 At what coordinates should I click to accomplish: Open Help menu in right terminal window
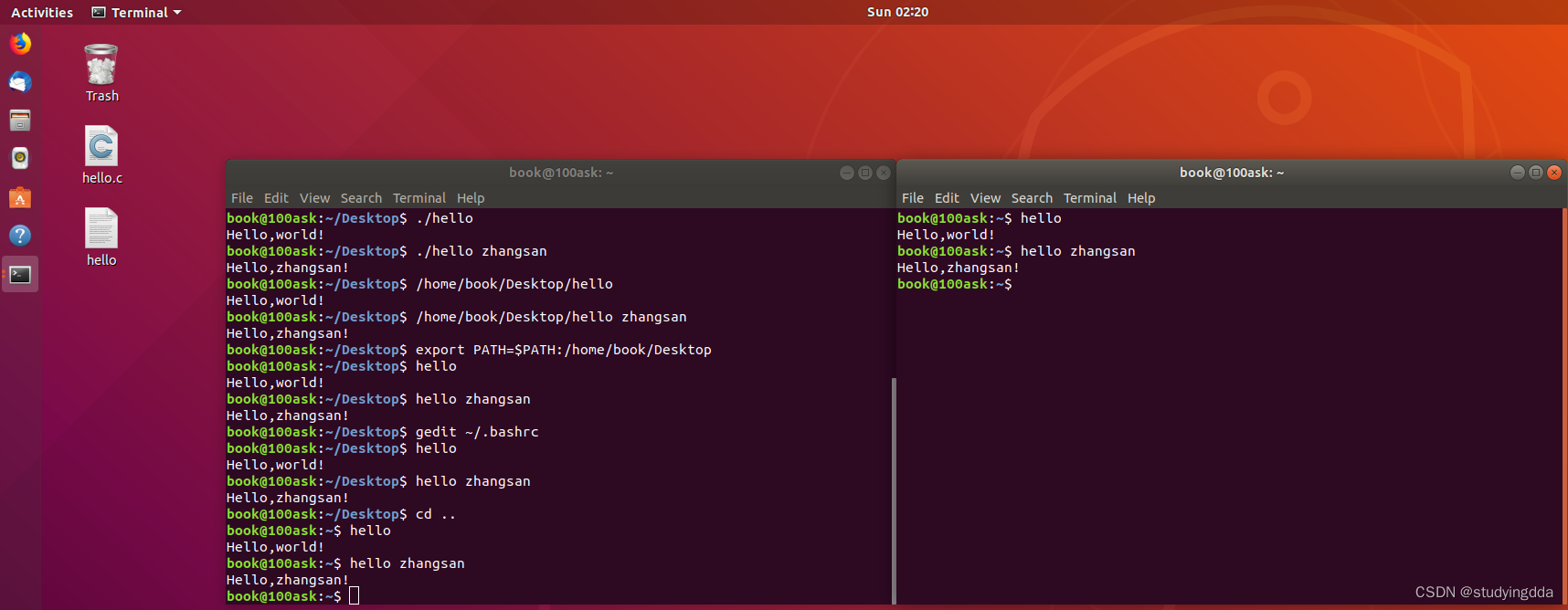click(1141, 198)
